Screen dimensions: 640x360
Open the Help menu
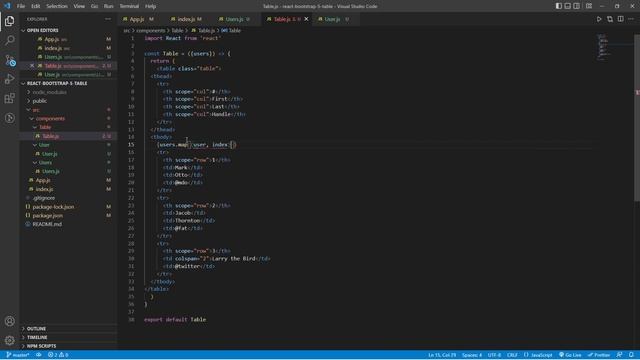tap(150, 6)
